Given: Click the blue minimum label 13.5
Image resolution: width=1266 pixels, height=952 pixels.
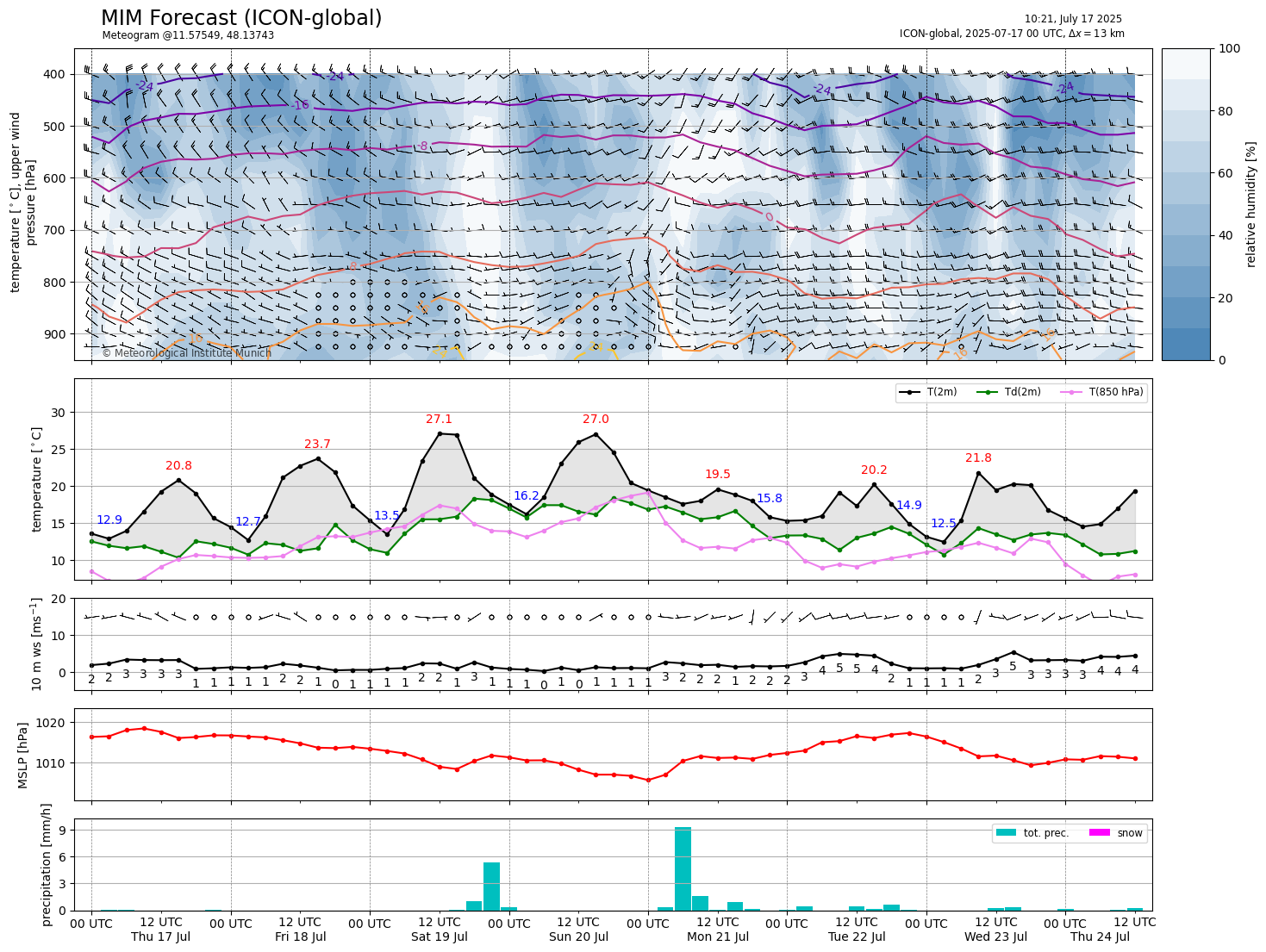Looking at the screenshot, I should [x=387, y=516].
